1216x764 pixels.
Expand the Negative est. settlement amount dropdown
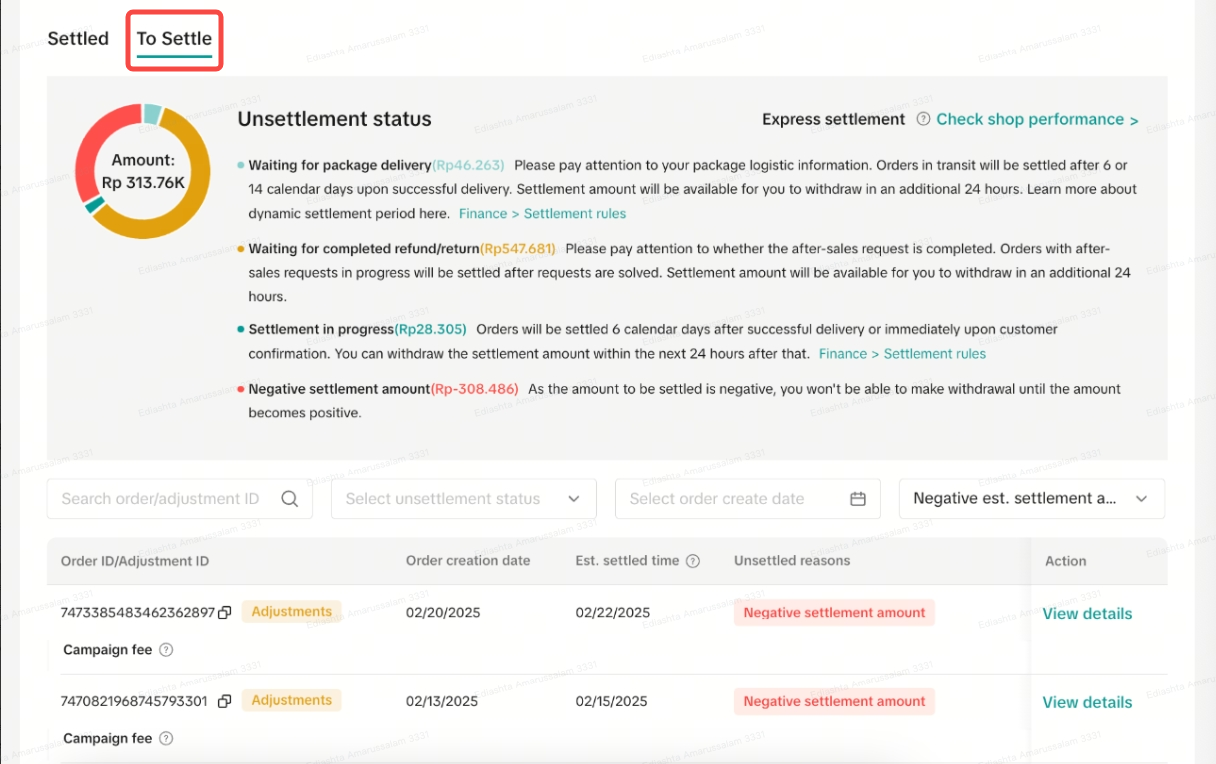tap(1031, 499)
